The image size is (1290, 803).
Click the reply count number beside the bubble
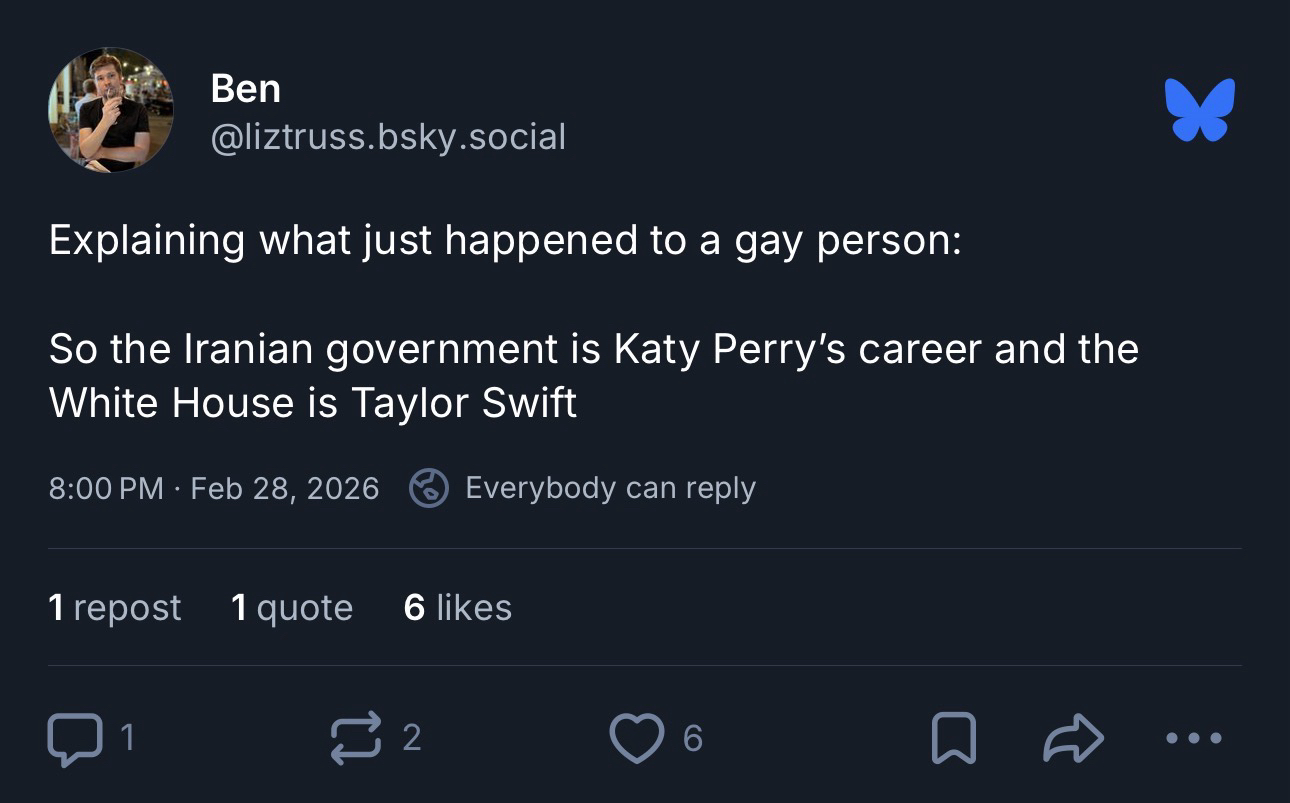(129, 738)
